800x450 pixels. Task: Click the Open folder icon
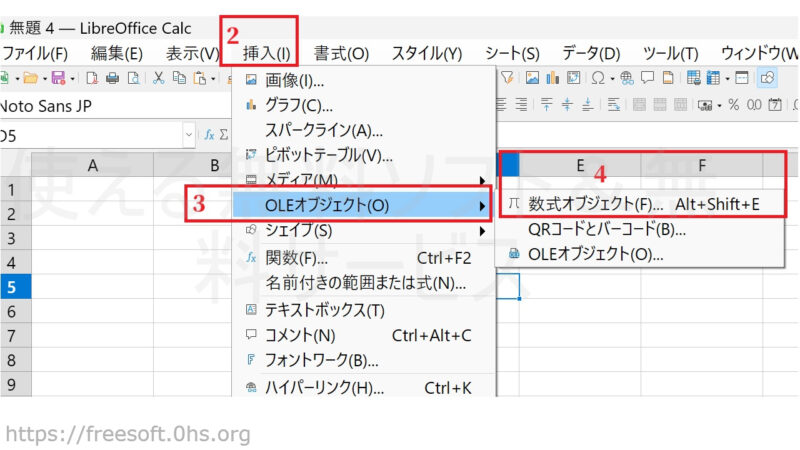[x=31, y=78]
